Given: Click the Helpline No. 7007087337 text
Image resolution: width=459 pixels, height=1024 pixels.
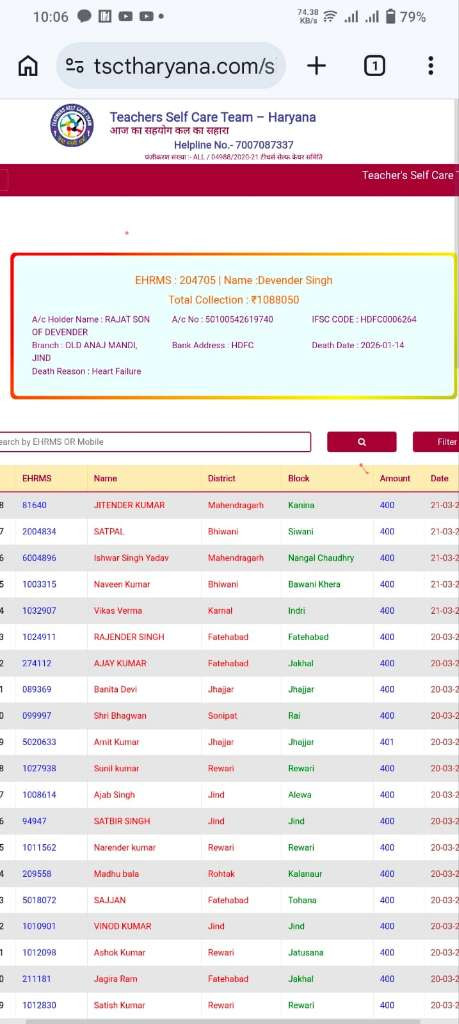Looking at the screenshot, I should tap(233, 145).
